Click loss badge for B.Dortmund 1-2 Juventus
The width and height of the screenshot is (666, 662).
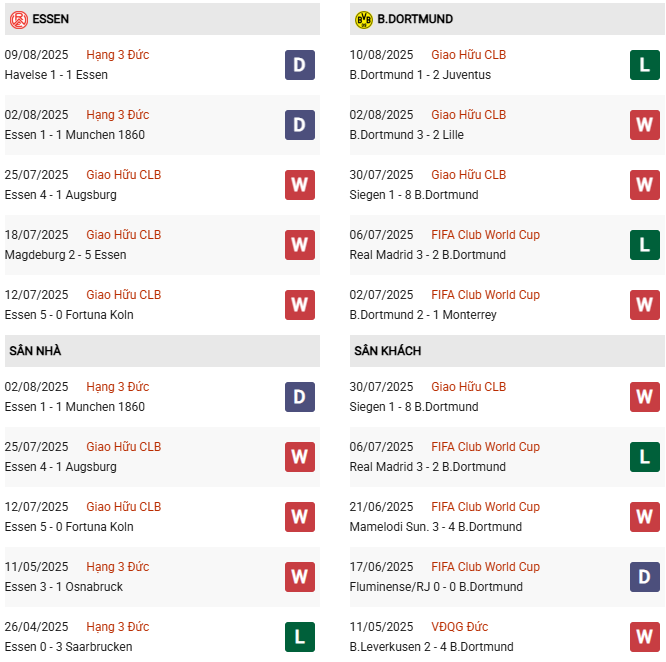644,65
